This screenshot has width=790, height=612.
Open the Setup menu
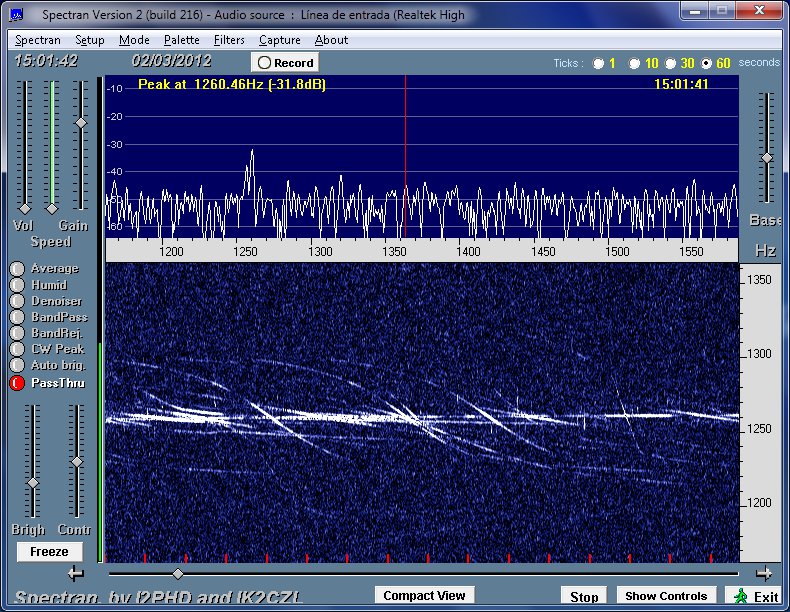tap(90, 40)
